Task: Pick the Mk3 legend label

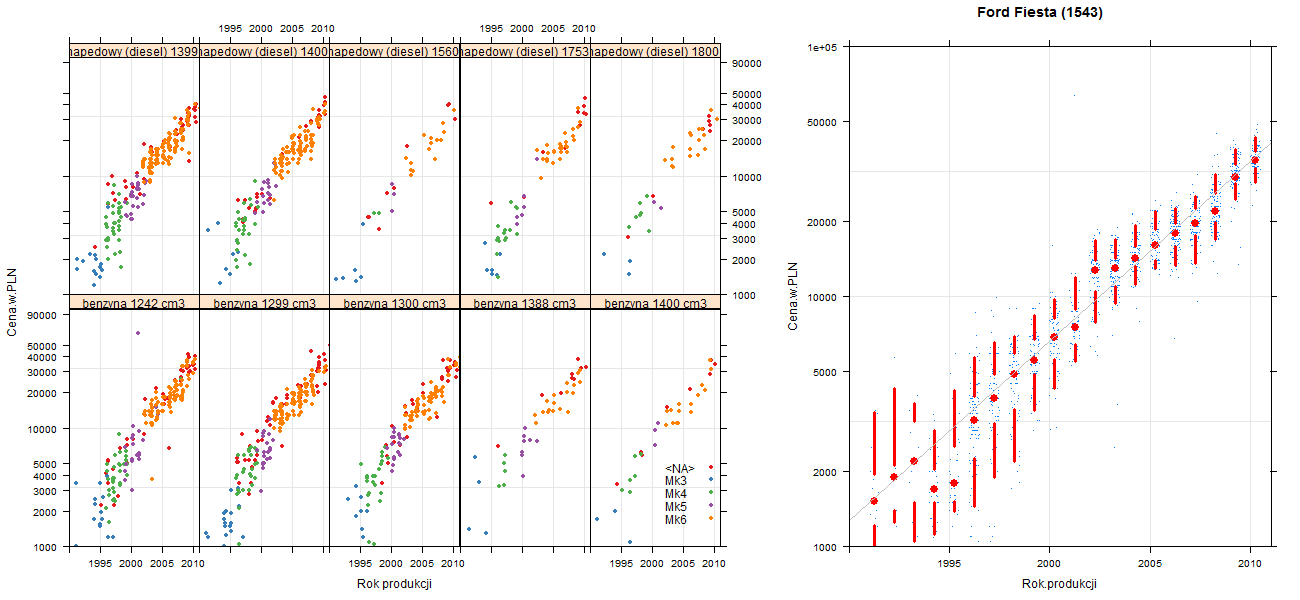Action: click(x=676, y=481)
